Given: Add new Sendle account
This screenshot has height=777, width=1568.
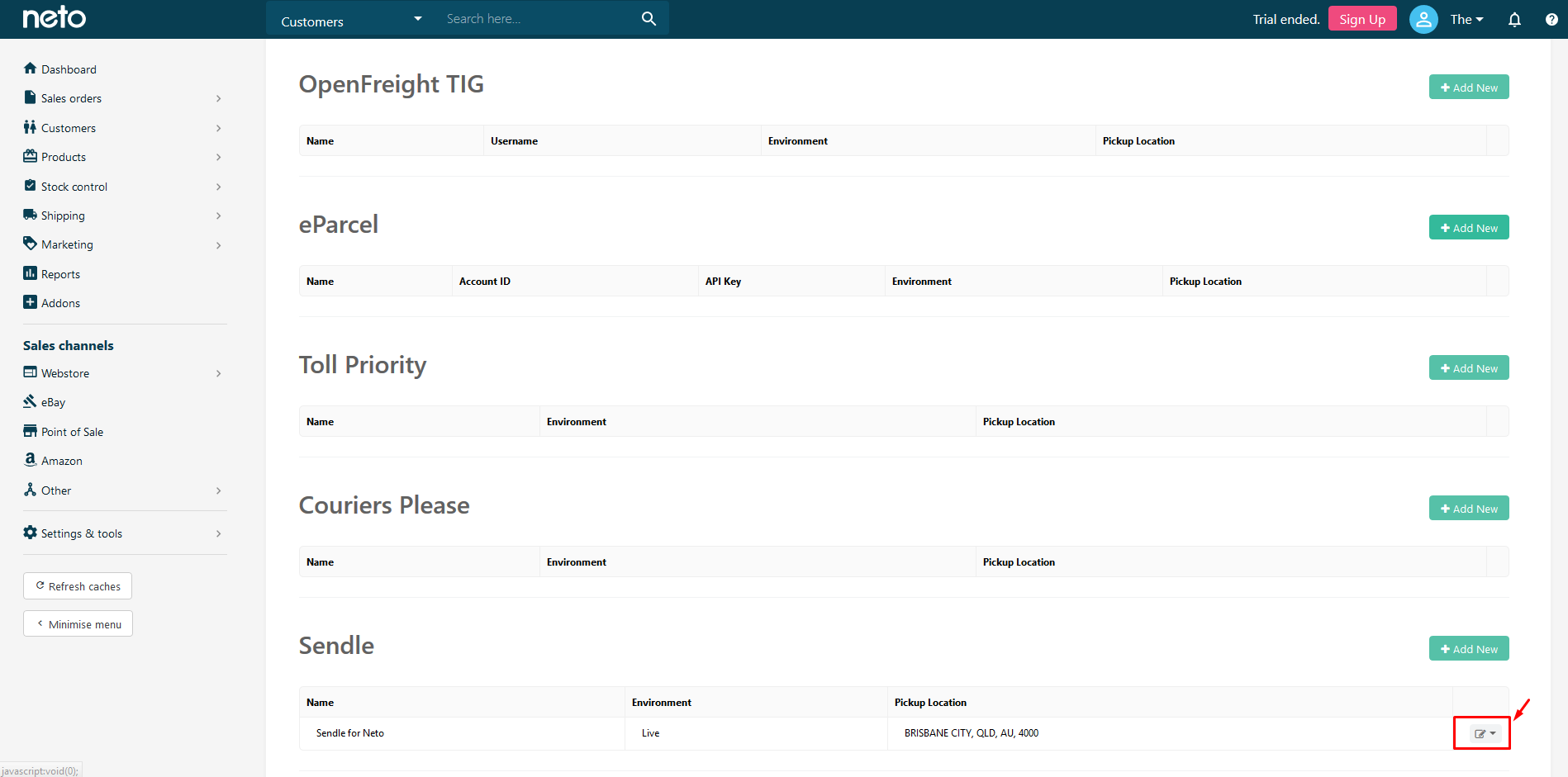Looking at the screenshot, I should click(x=1469, y=648).
